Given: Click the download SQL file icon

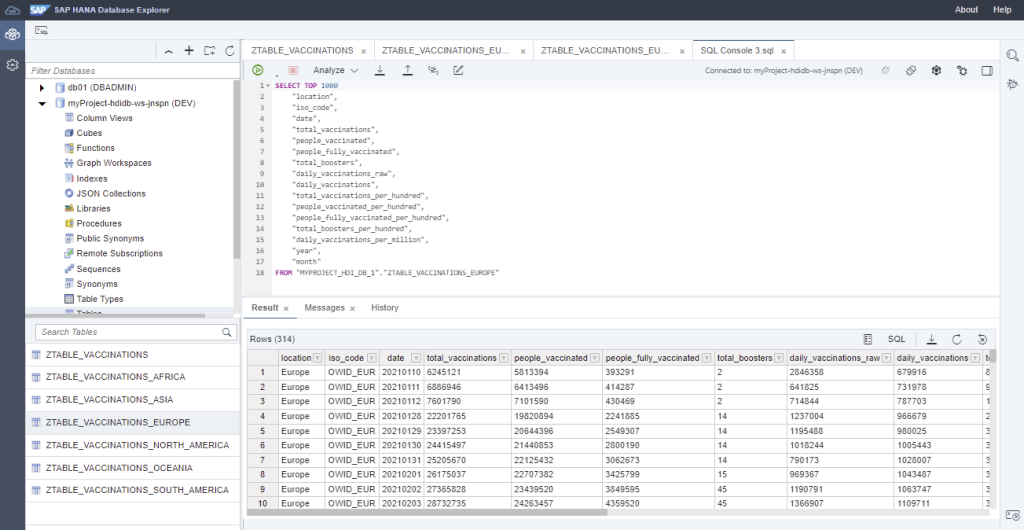Looking at the screenshot, I should point(379,70).
